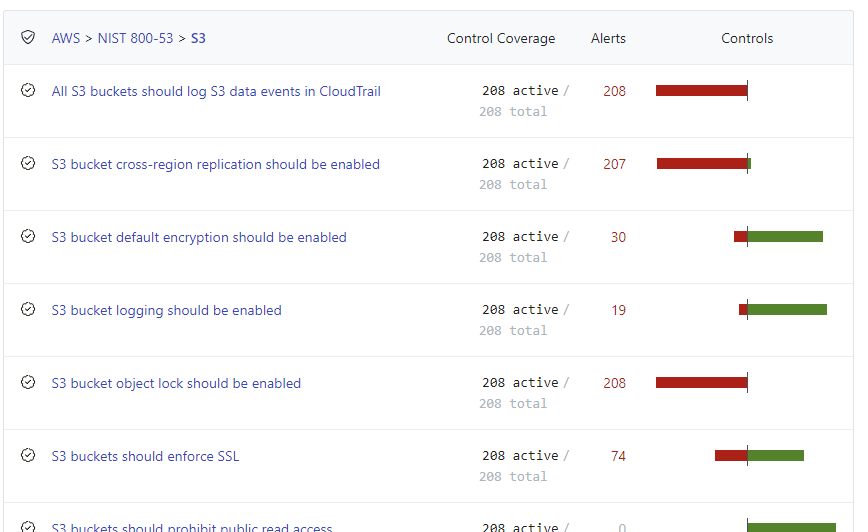
Task: Open All S3 buckets should log S3 data events
Action: coord(216,91)
